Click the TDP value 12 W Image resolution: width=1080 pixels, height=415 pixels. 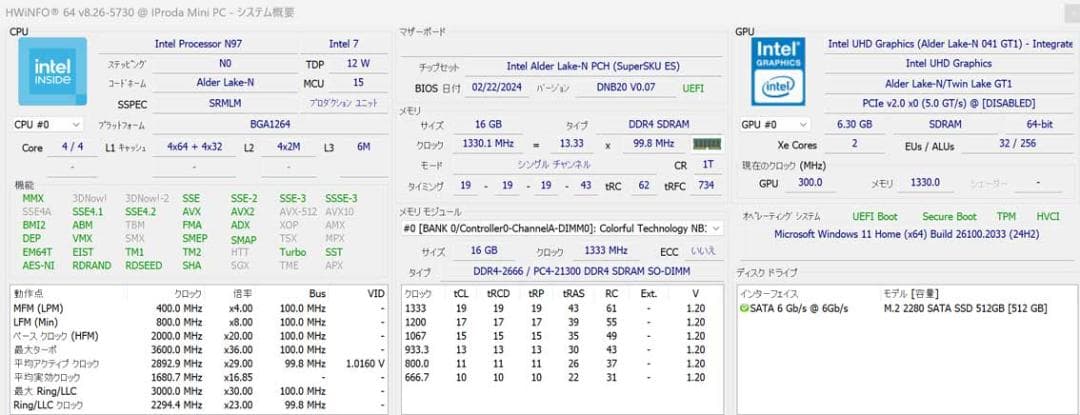357,63
